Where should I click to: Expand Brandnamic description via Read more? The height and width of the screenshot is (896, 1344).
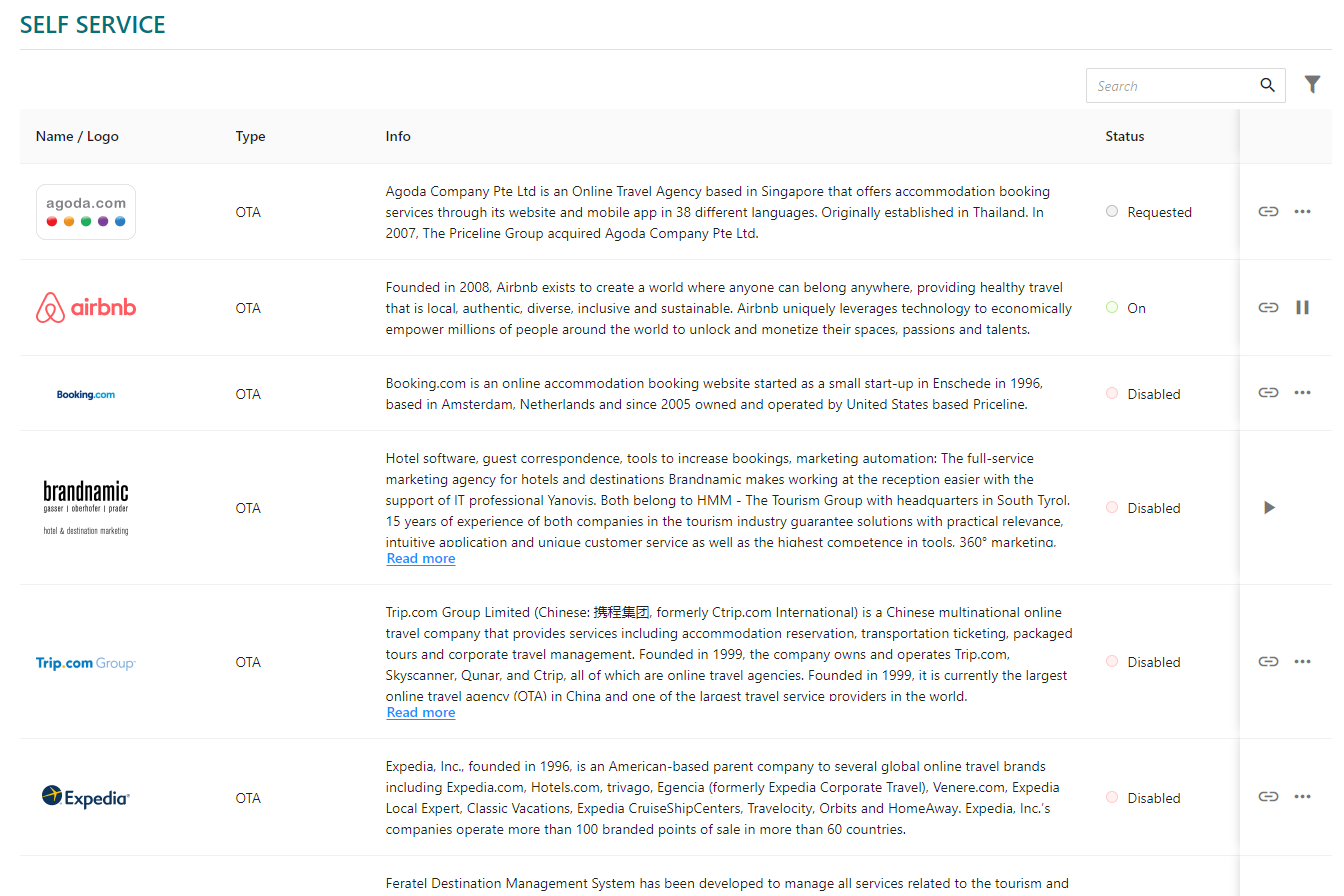click(421, 559)
